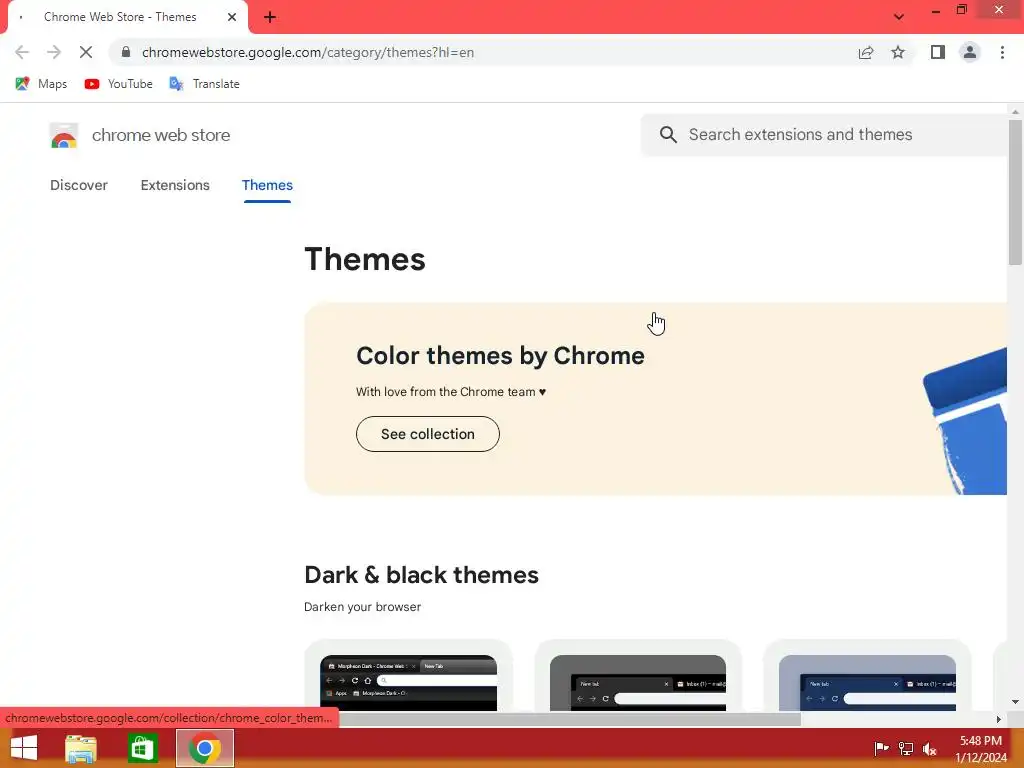Click the address bar URL
Viewport: 1024px width, 768px height.
(x=308, y=52)
